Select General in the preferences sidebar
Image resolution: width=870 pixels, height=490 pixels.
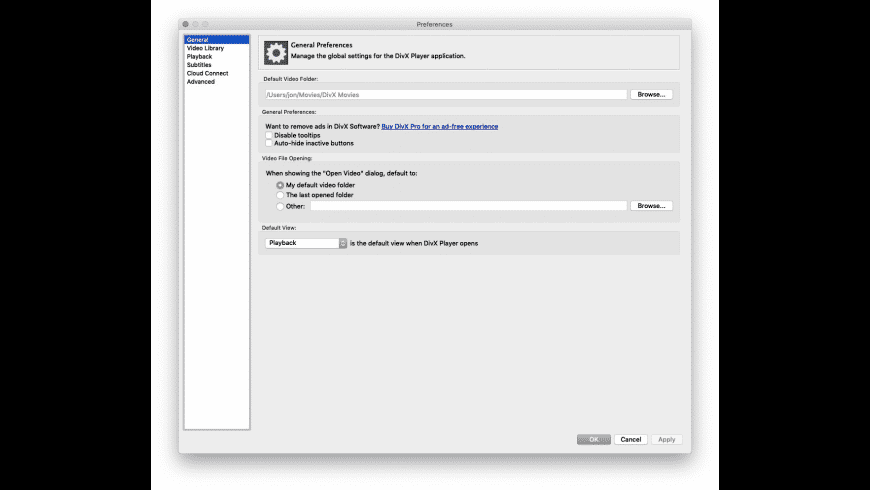[x=216, y=40]
